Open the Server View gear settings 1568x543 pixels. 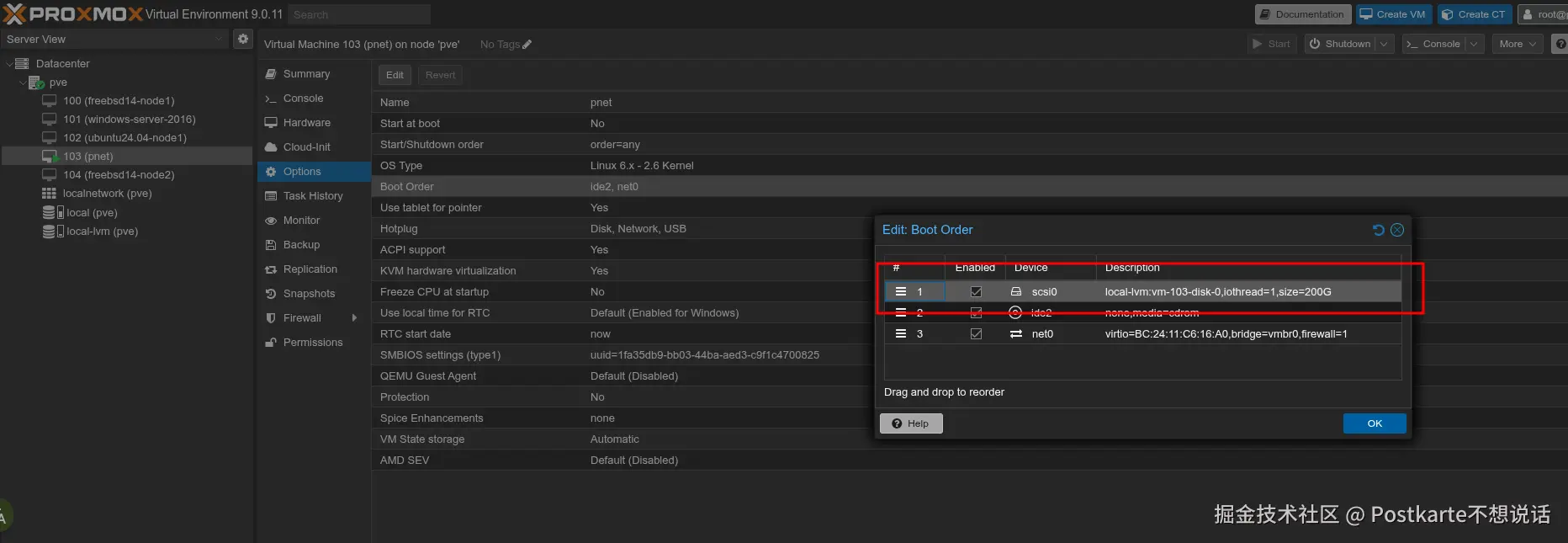click(243, 39)
